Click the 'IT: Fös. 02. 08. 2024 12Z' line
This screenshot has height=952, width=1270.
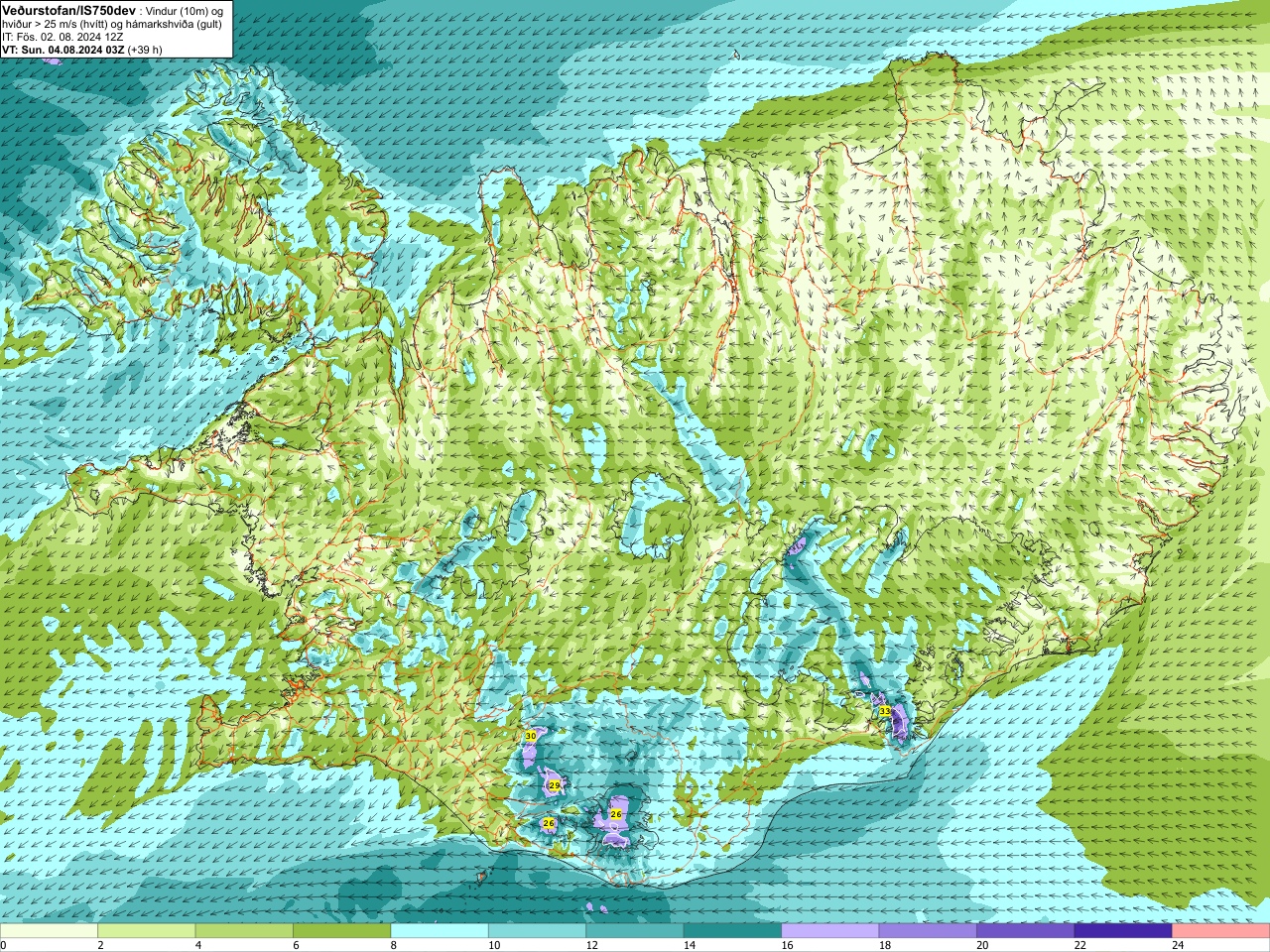coord(63,37)
